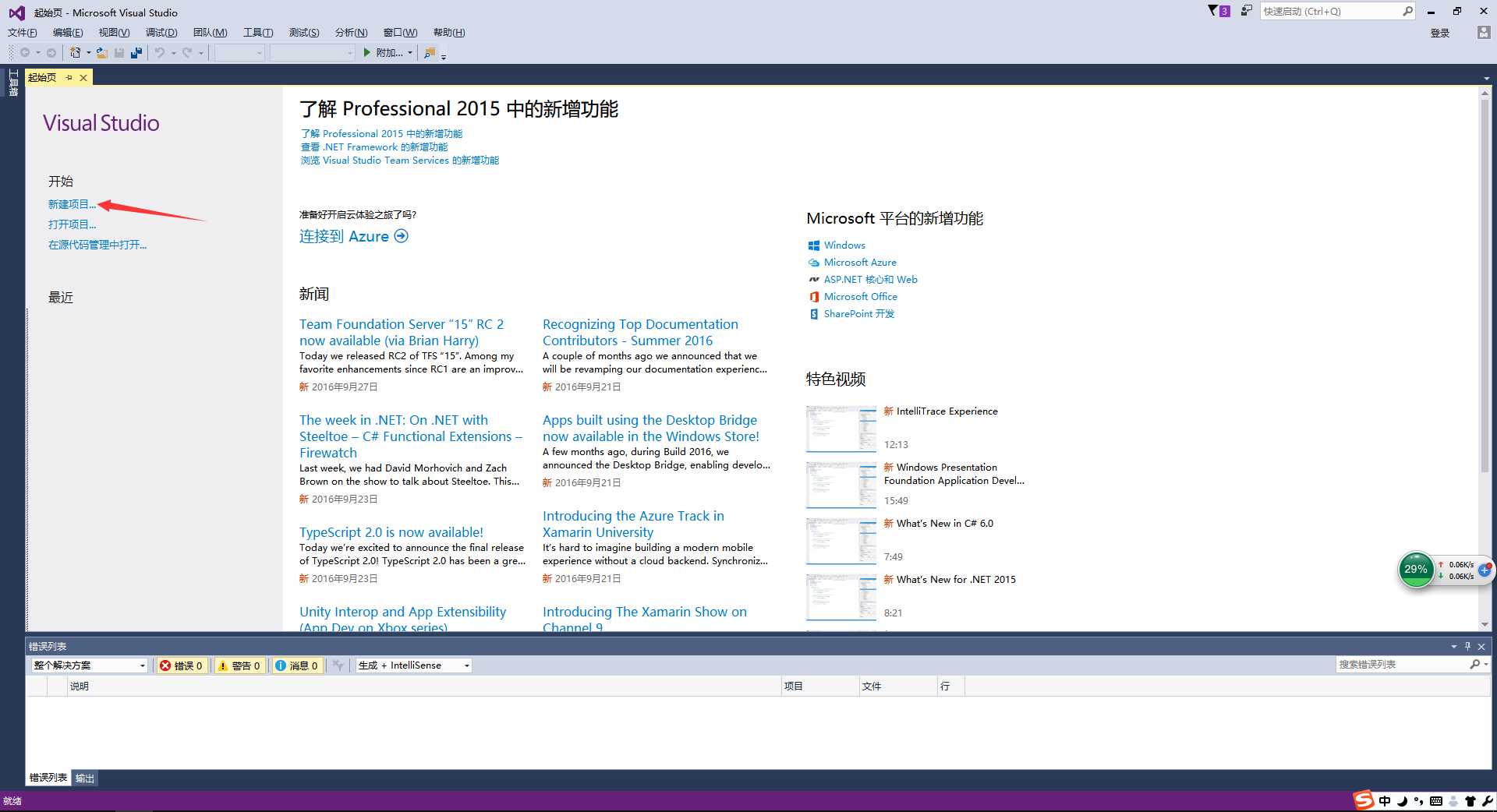
Task: Toggle the 错误 0 errors filter
Action: pos(181,665)
